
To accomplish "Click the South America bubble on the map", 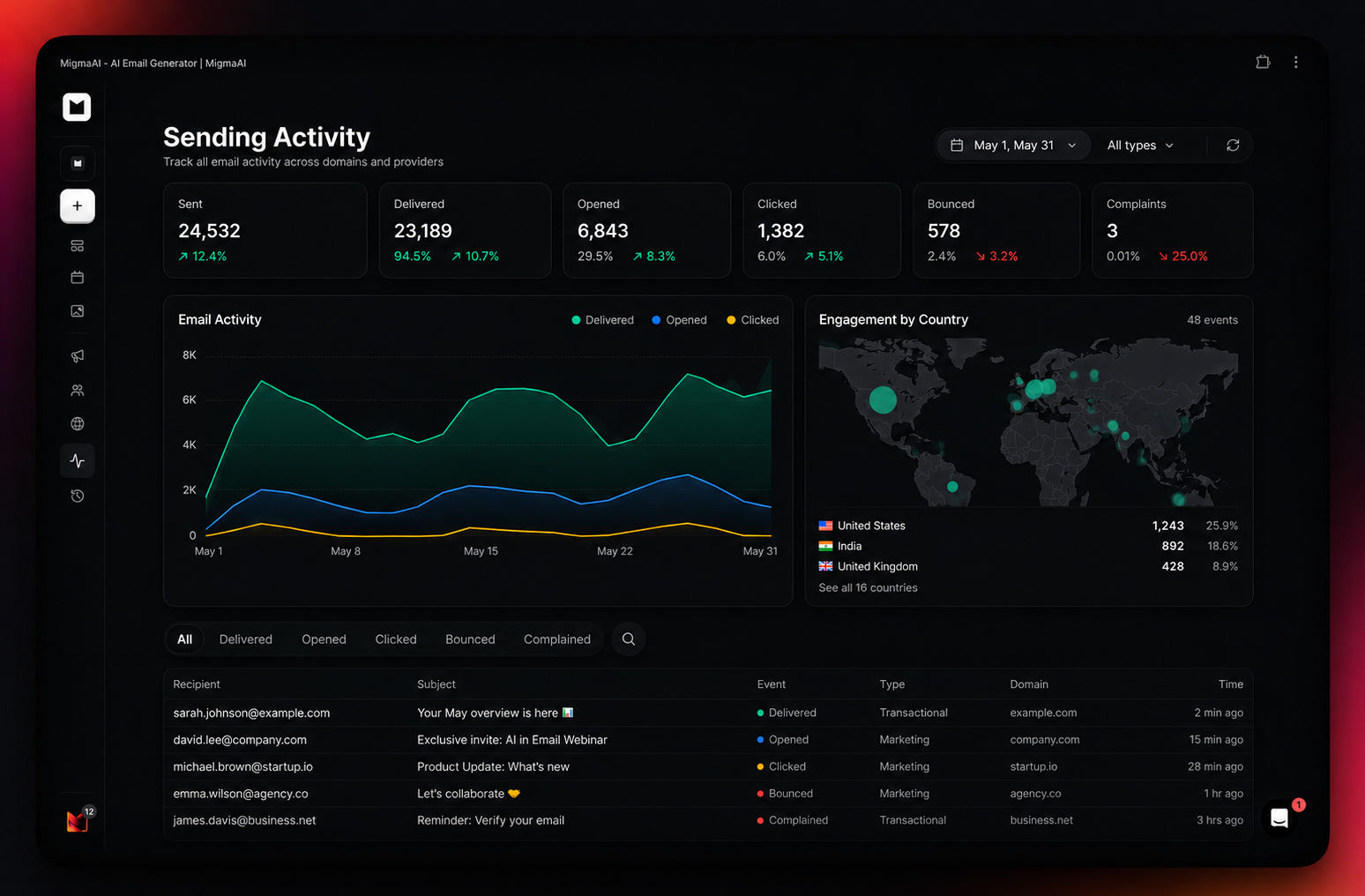I will click(x=952, y=487).
